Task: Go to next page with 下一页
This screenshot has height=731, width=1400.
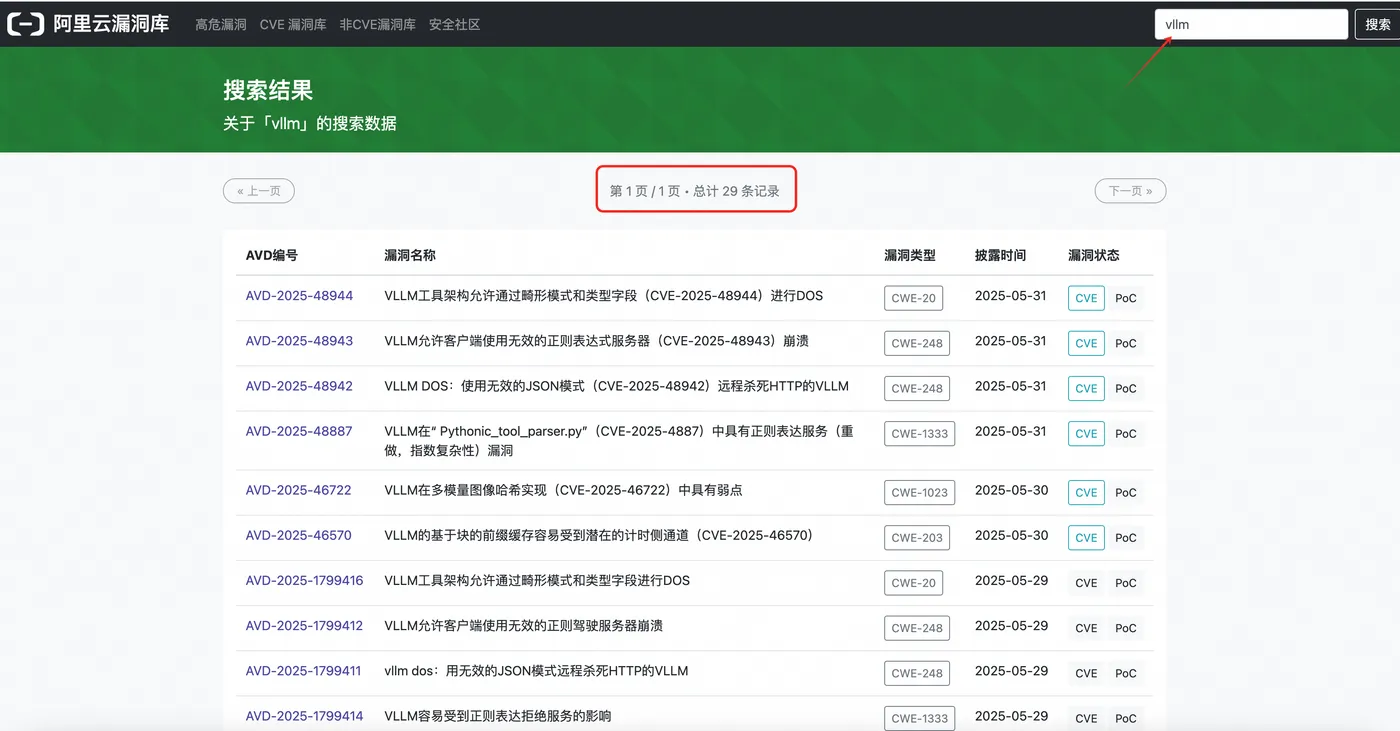Action: point(1130,190)
